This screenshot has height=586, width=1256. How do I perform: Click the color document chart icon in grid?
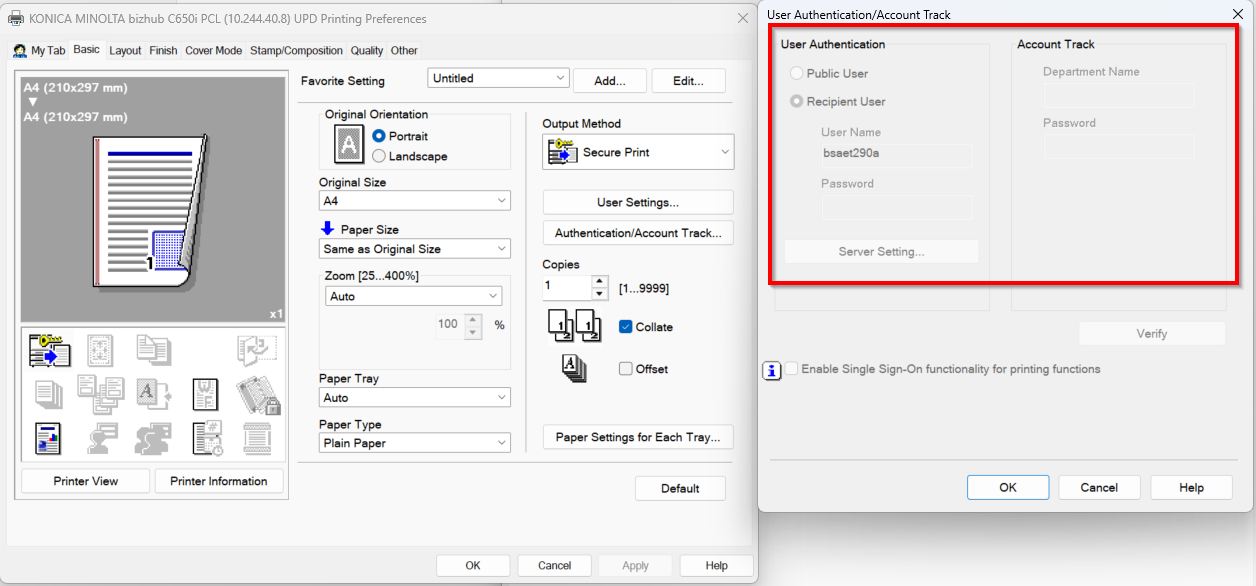click(48, 438)
